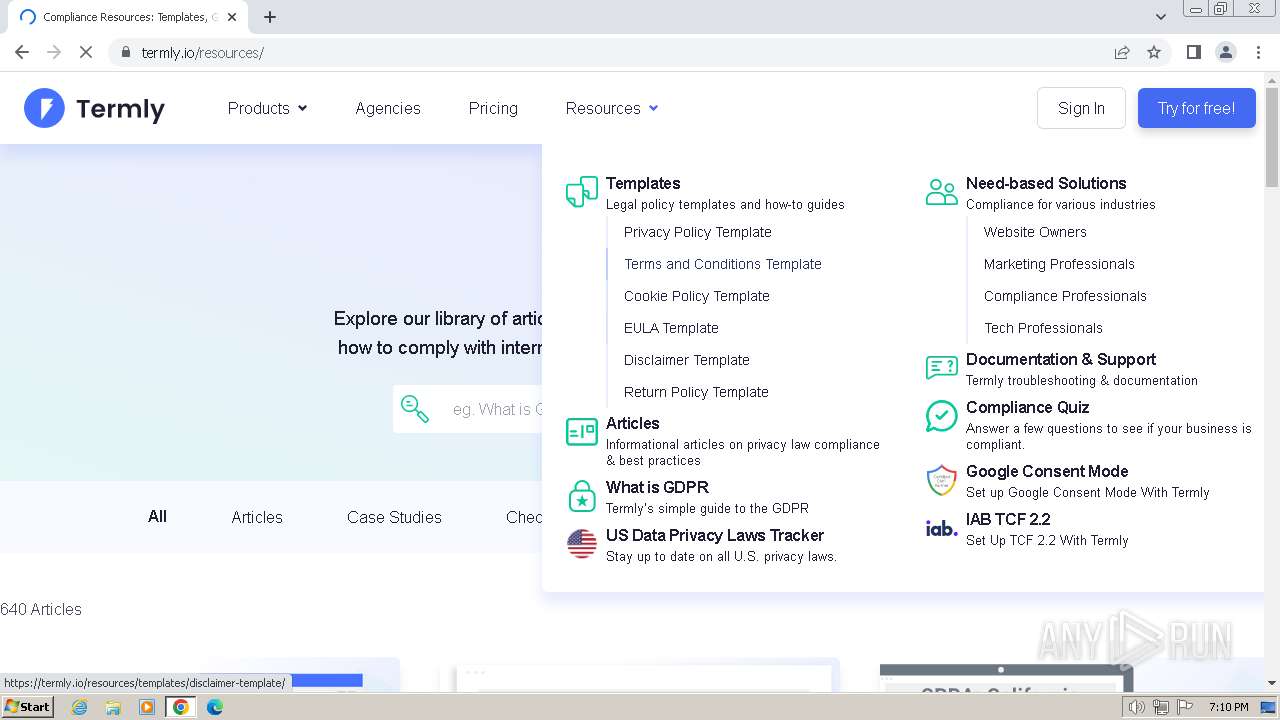The height and width of the screenshot is (720, 1280).
Task: Open the US Data Privacy Laws Tracker
Action: pyautogui.click(x=715, y=535)
